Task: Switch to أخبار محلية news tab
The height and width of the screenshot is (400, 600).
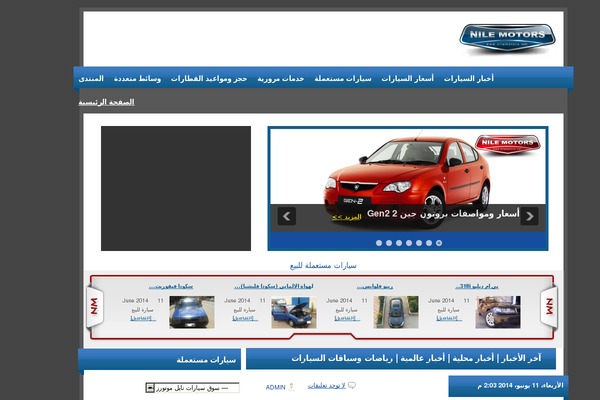Action: [x=473, y=359]
